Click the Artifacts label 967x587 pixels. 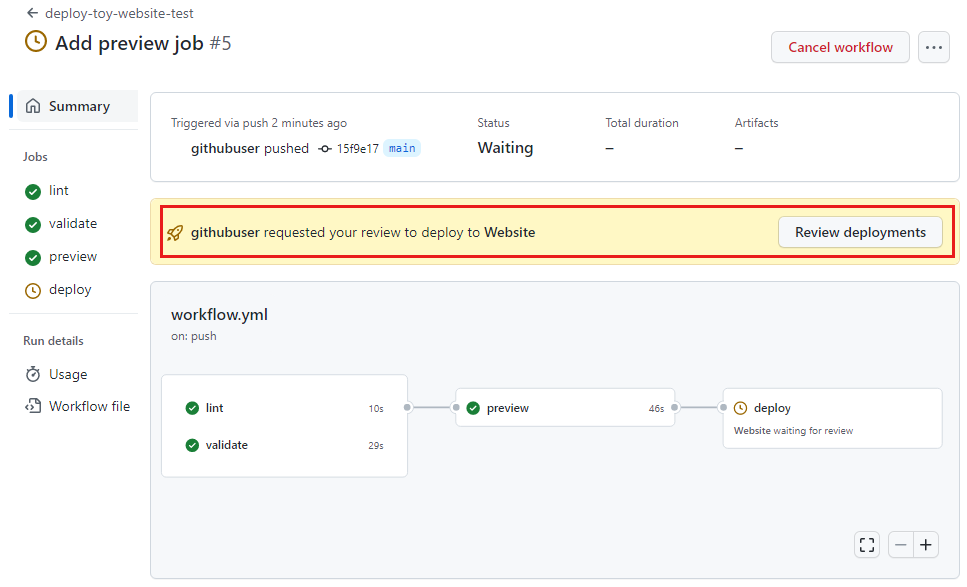pos(756,123)
